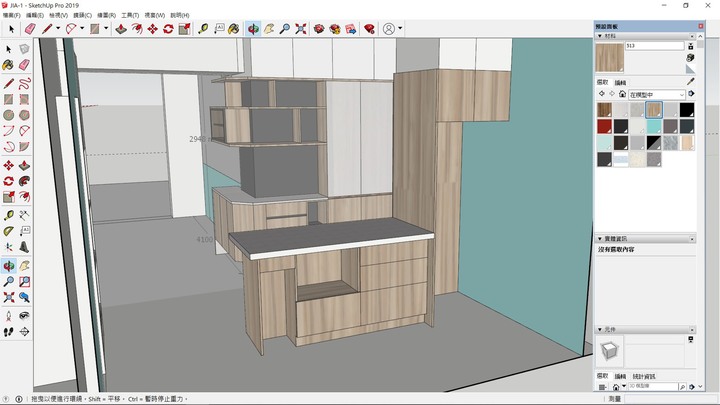Open the View (V) menu
Viewport: 720px width, 405px height.
(x=58, y=15)
